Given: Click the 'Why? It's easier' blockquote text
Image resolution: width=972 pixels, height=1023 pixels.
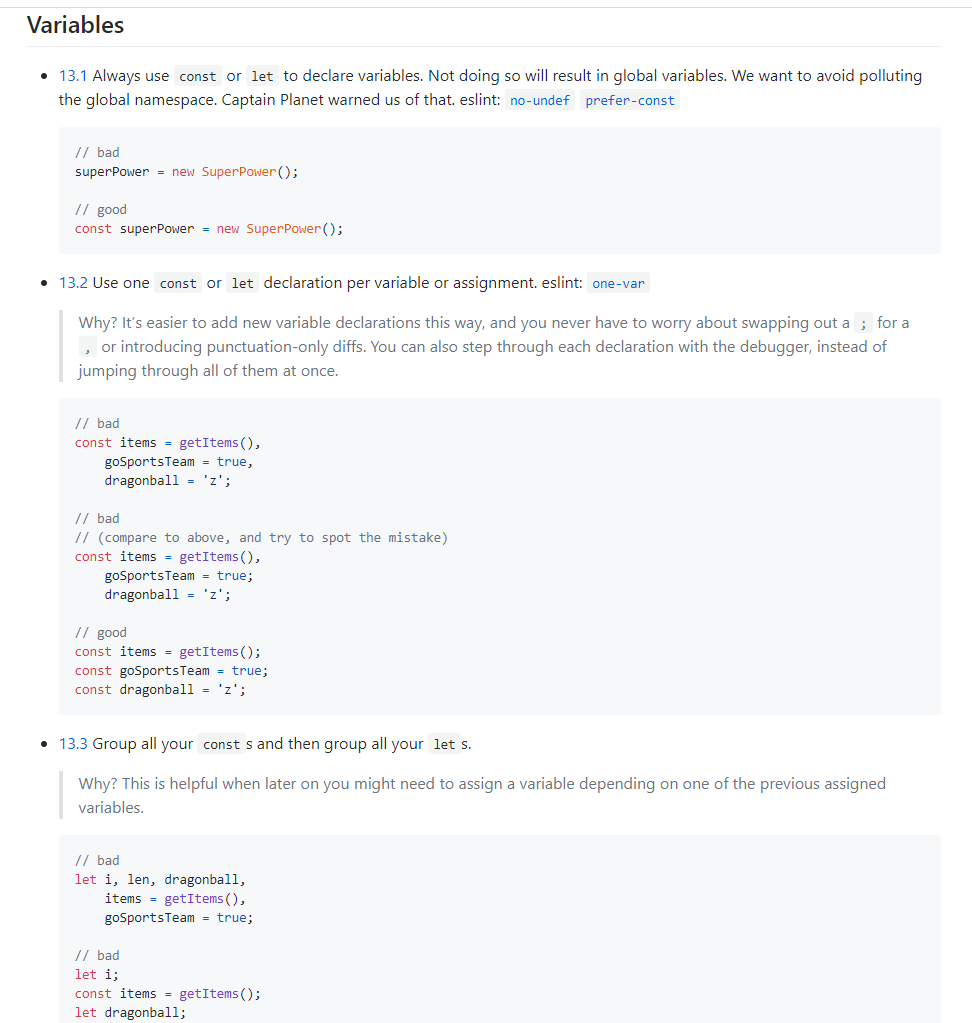Looking at the screenshot, I should (x=493, y=346).
